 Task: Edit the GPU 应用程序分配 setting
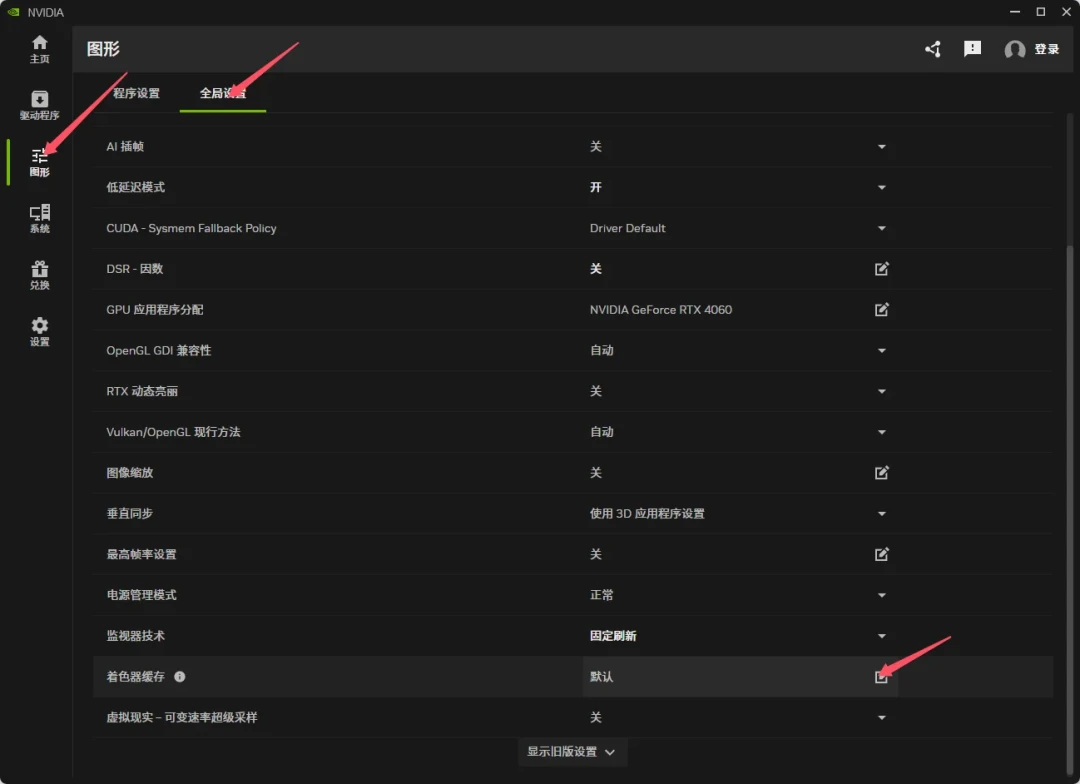882,309
